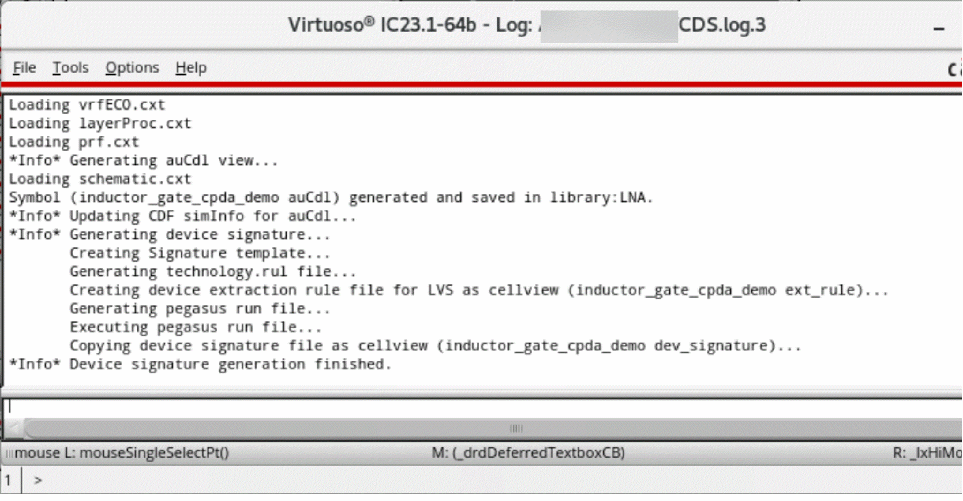Focus the command input field
963x501 pixels.
click(x=480, y=407)
